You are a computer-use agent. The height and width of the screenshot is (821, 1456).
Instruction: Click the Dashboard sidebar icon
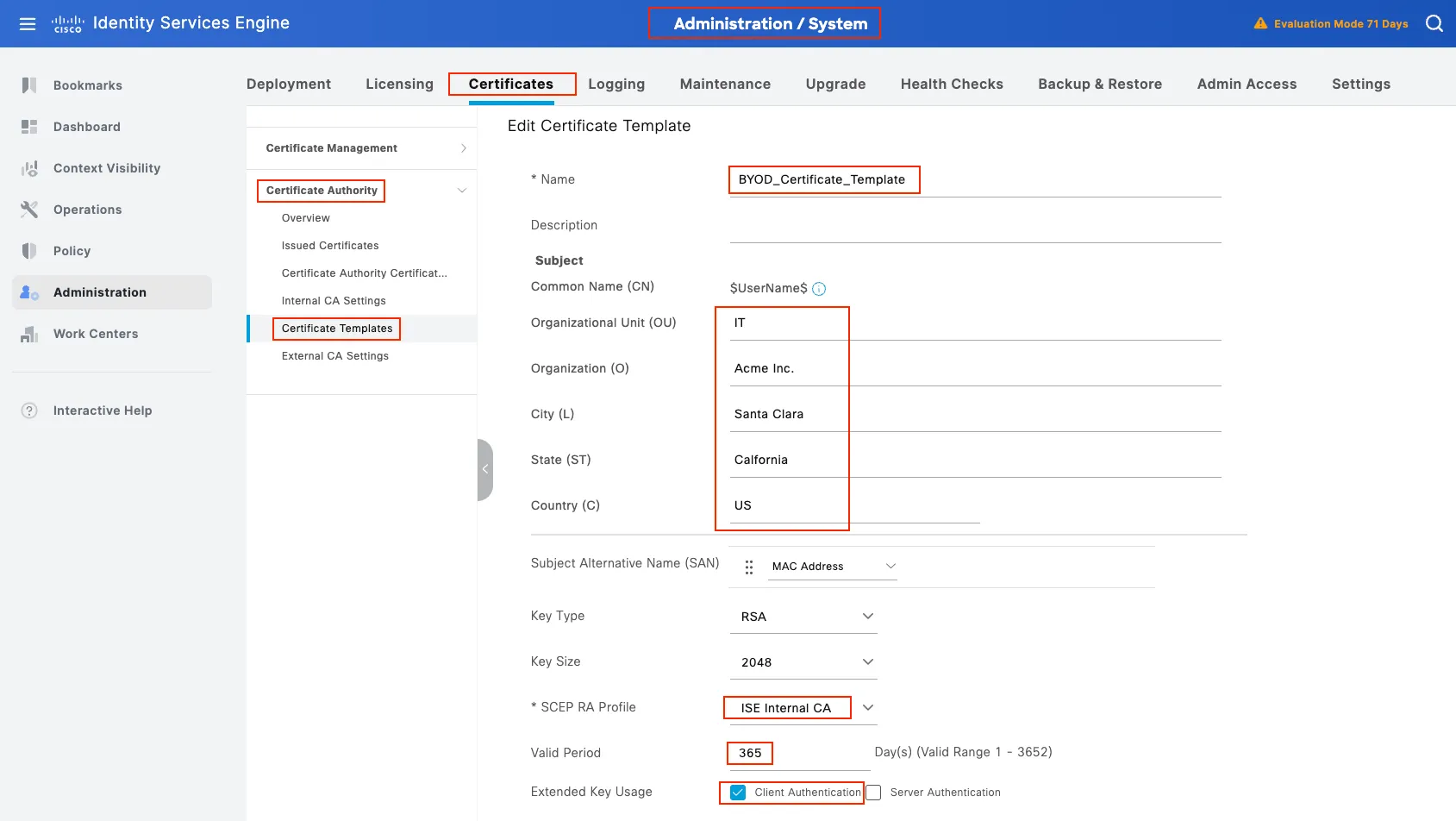pyautogui.click(x=29, y=127)
